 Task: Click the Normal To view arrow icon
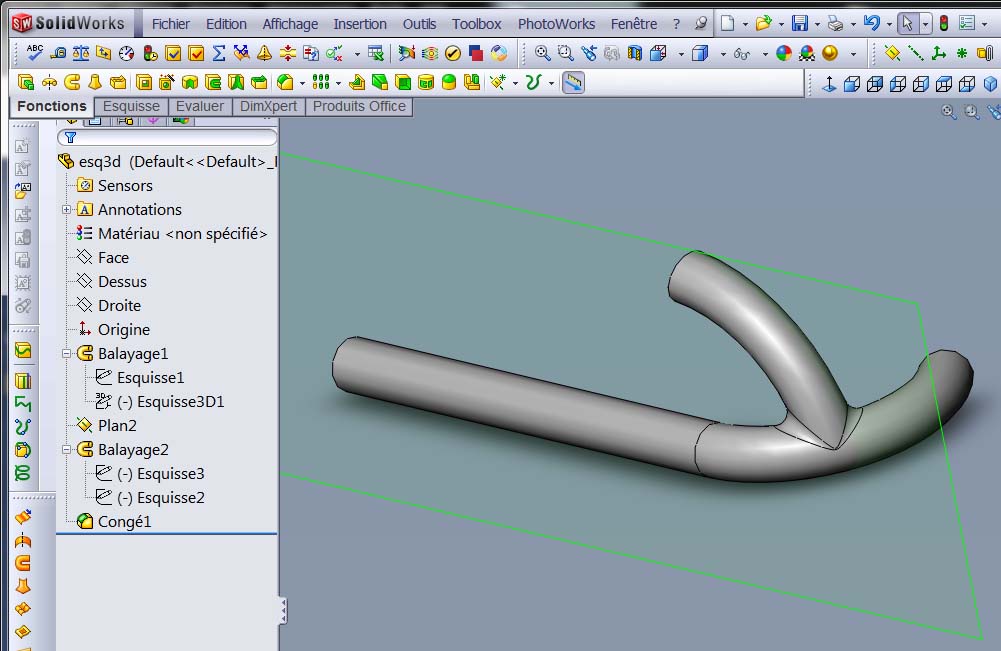click(829, 84)
